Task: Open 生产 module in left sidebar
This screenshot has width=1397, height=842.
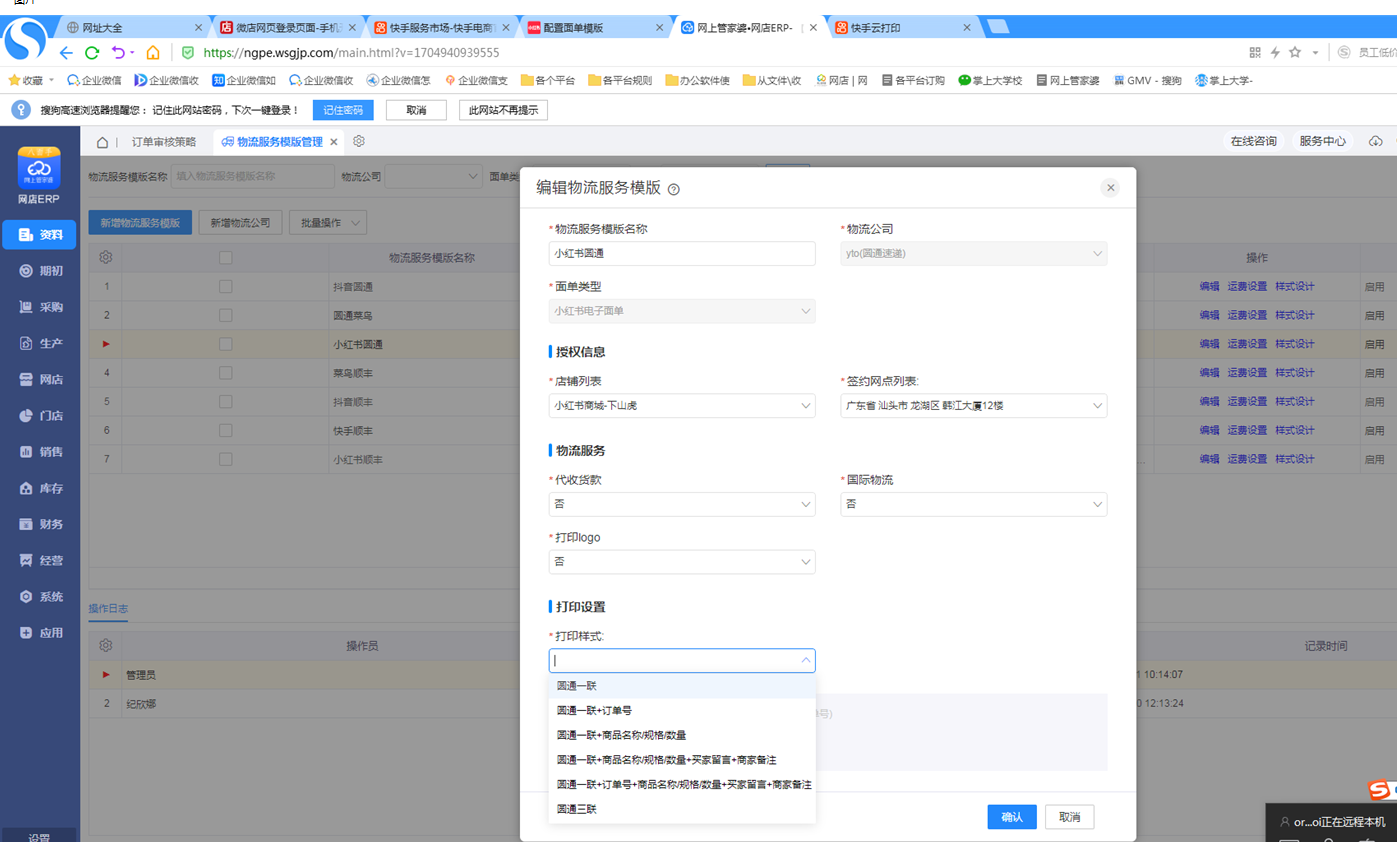Action: pos(40,343)
